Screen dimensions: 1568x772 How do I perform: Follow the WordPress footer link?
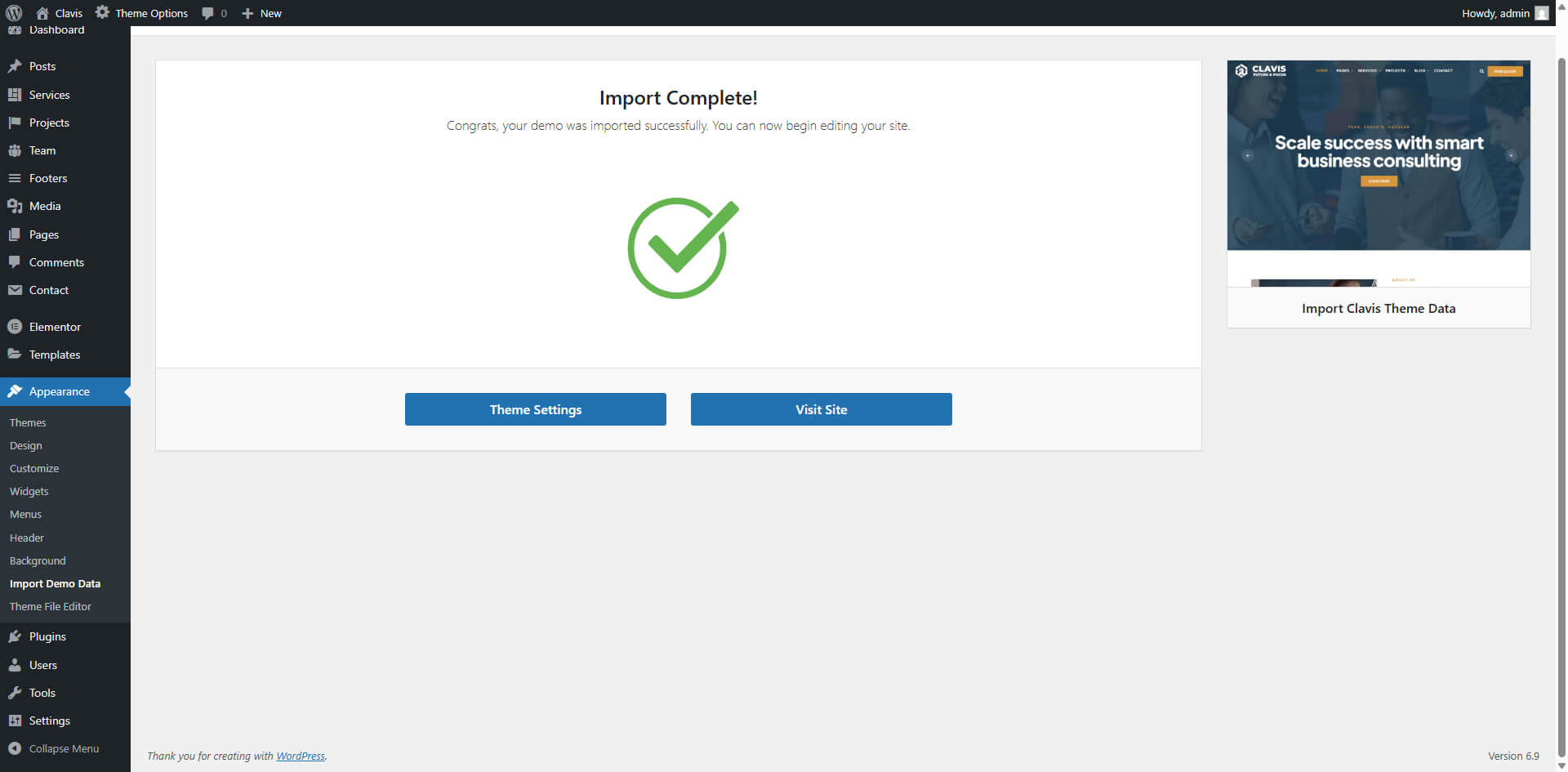[300, 756]
